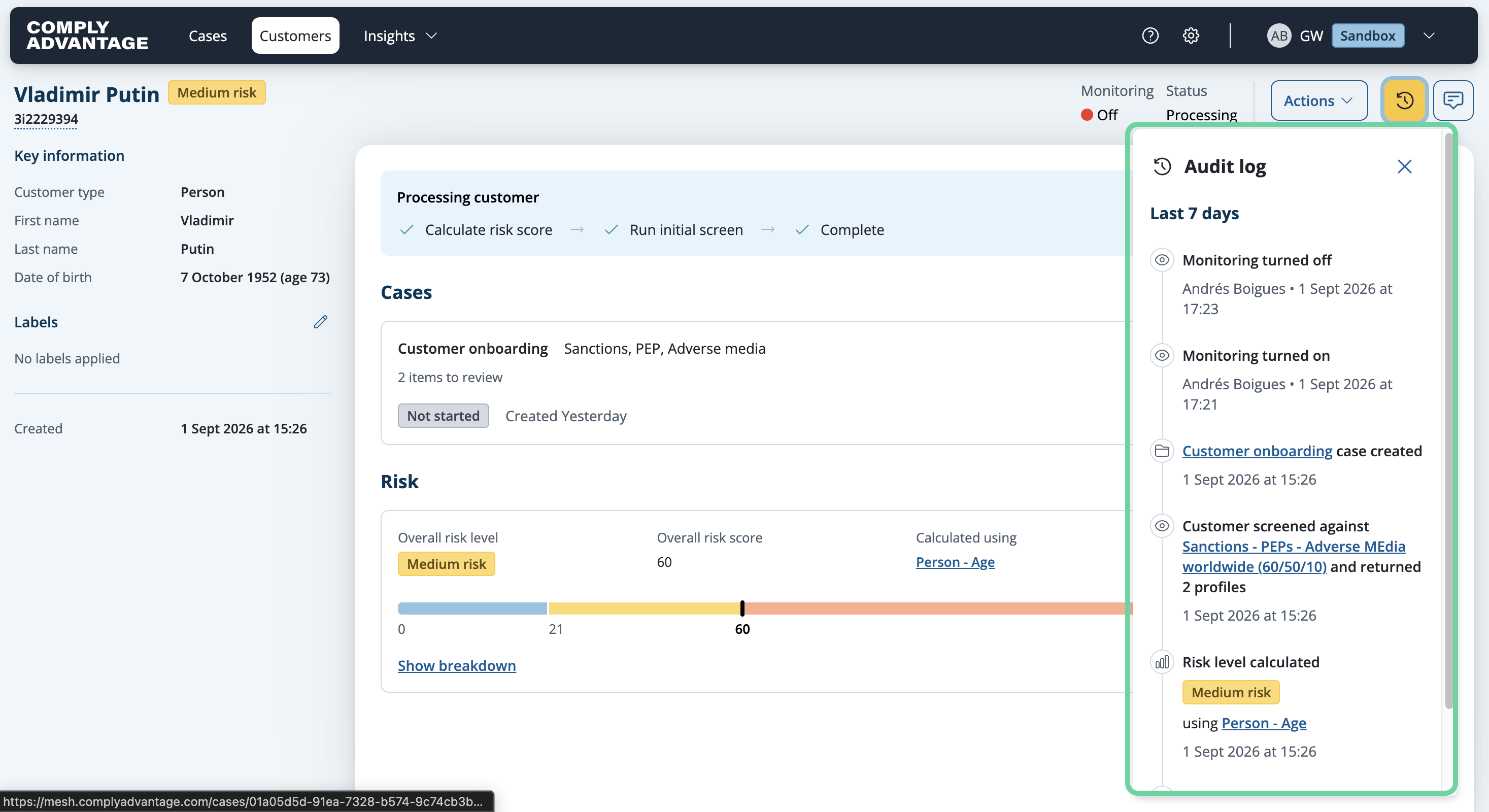Screen dimensions: 1489x812
Task: Click folder icon beside case created entry
Action: (1162, 451)
